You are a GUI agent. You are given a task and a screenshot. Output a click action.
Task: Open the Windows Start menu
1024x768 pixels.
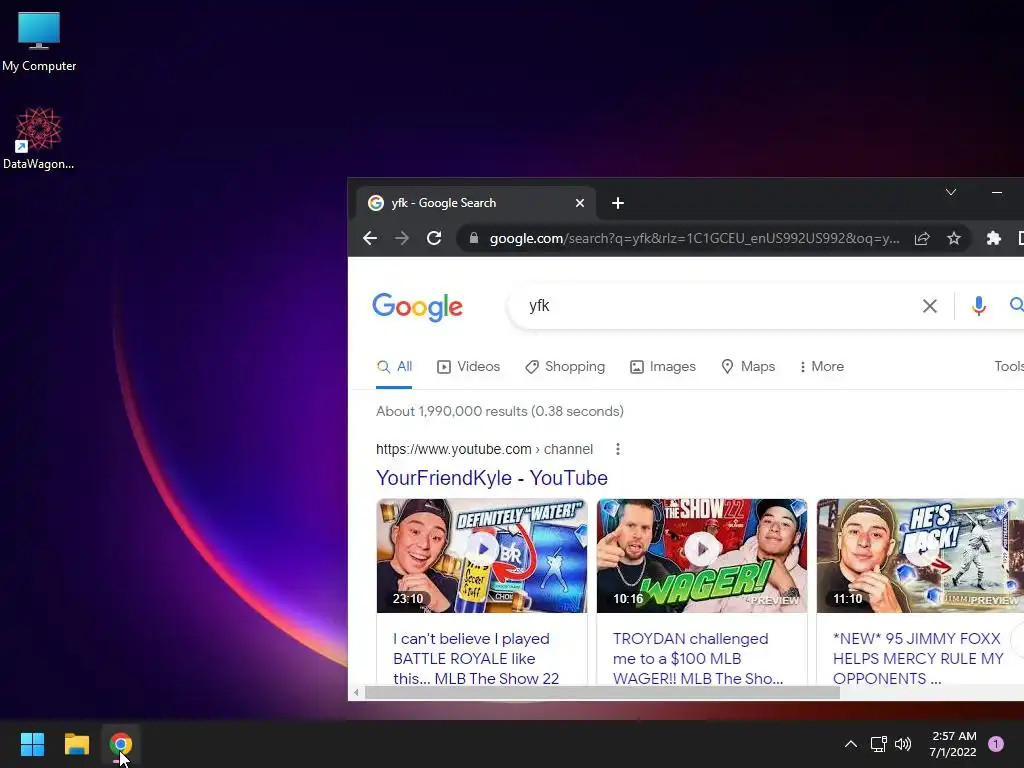pyautogui.click(x=32, y=744)
